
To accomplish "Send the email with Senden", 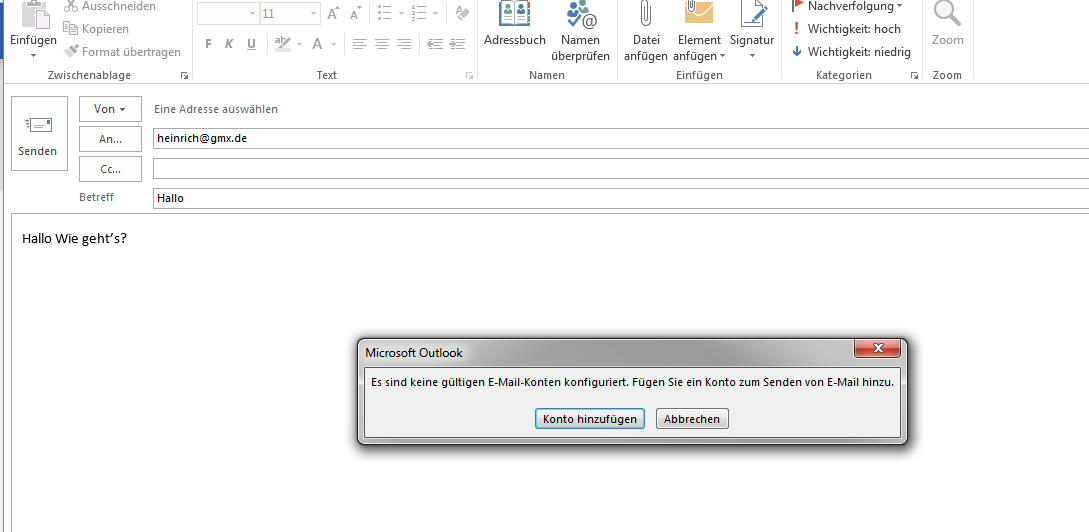I will point(40,133).
